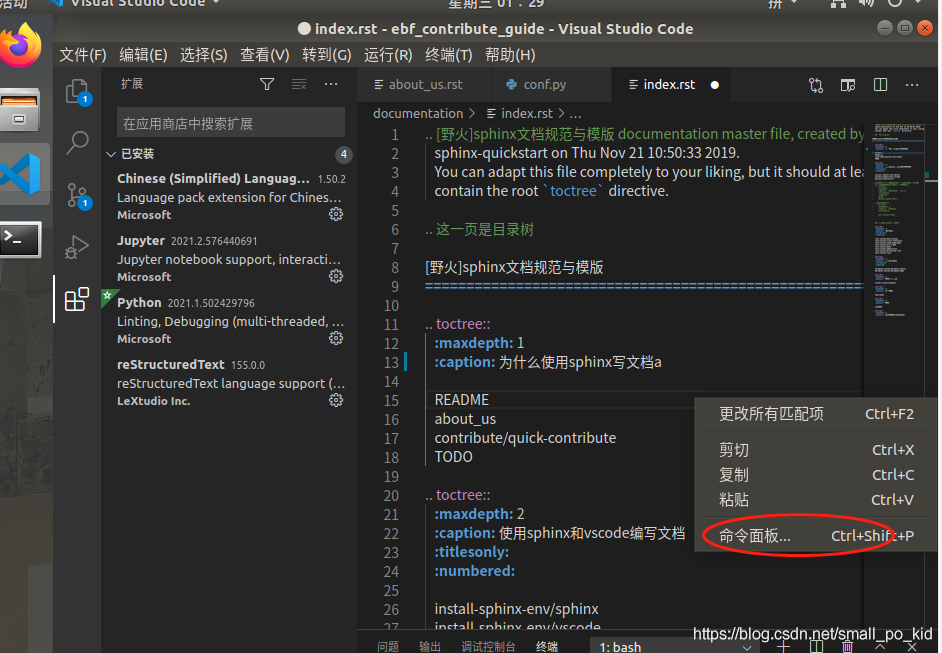The height and width of the screenshot is (653, 942).
Task: Open settings gear for Chinese Language pack
Action: pos(336,214)
